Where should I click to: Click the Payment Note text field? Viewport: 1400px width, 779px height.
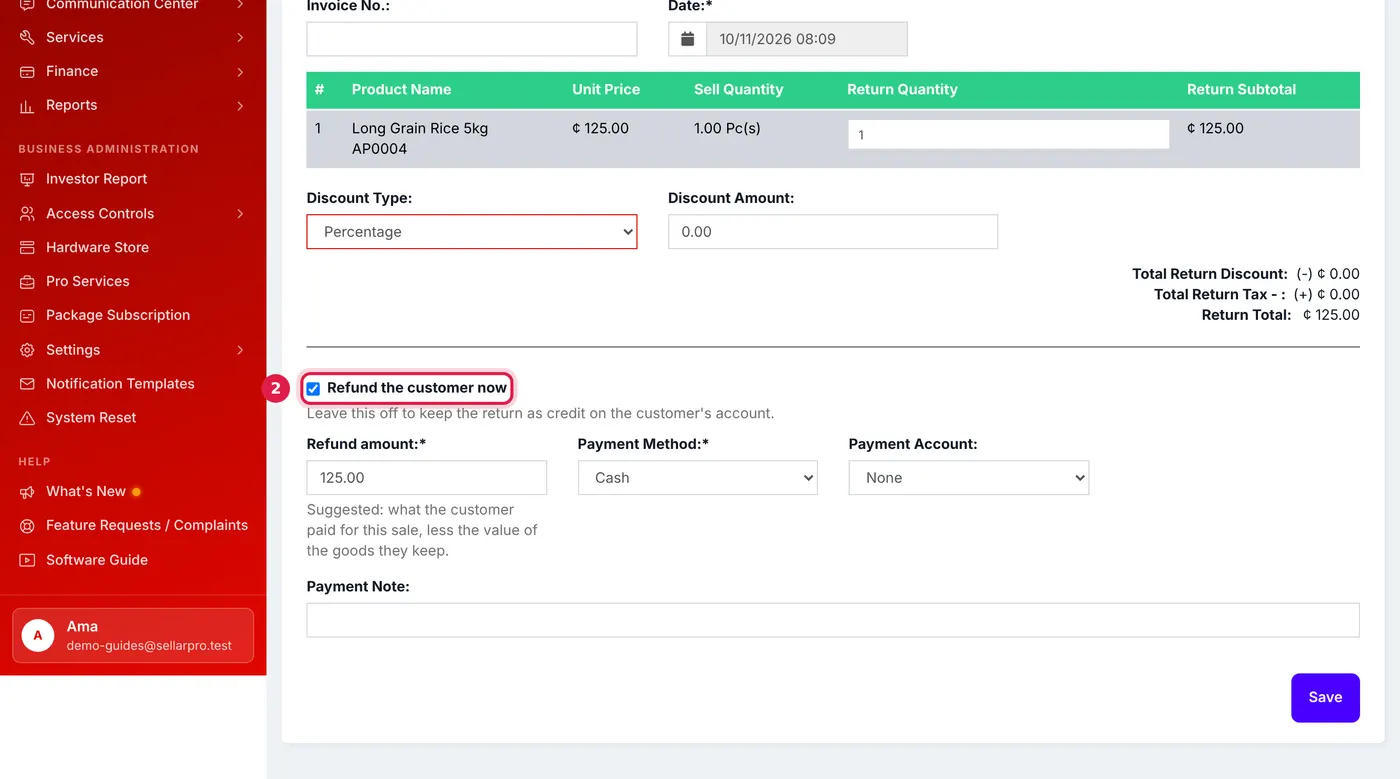pos(833,620)
